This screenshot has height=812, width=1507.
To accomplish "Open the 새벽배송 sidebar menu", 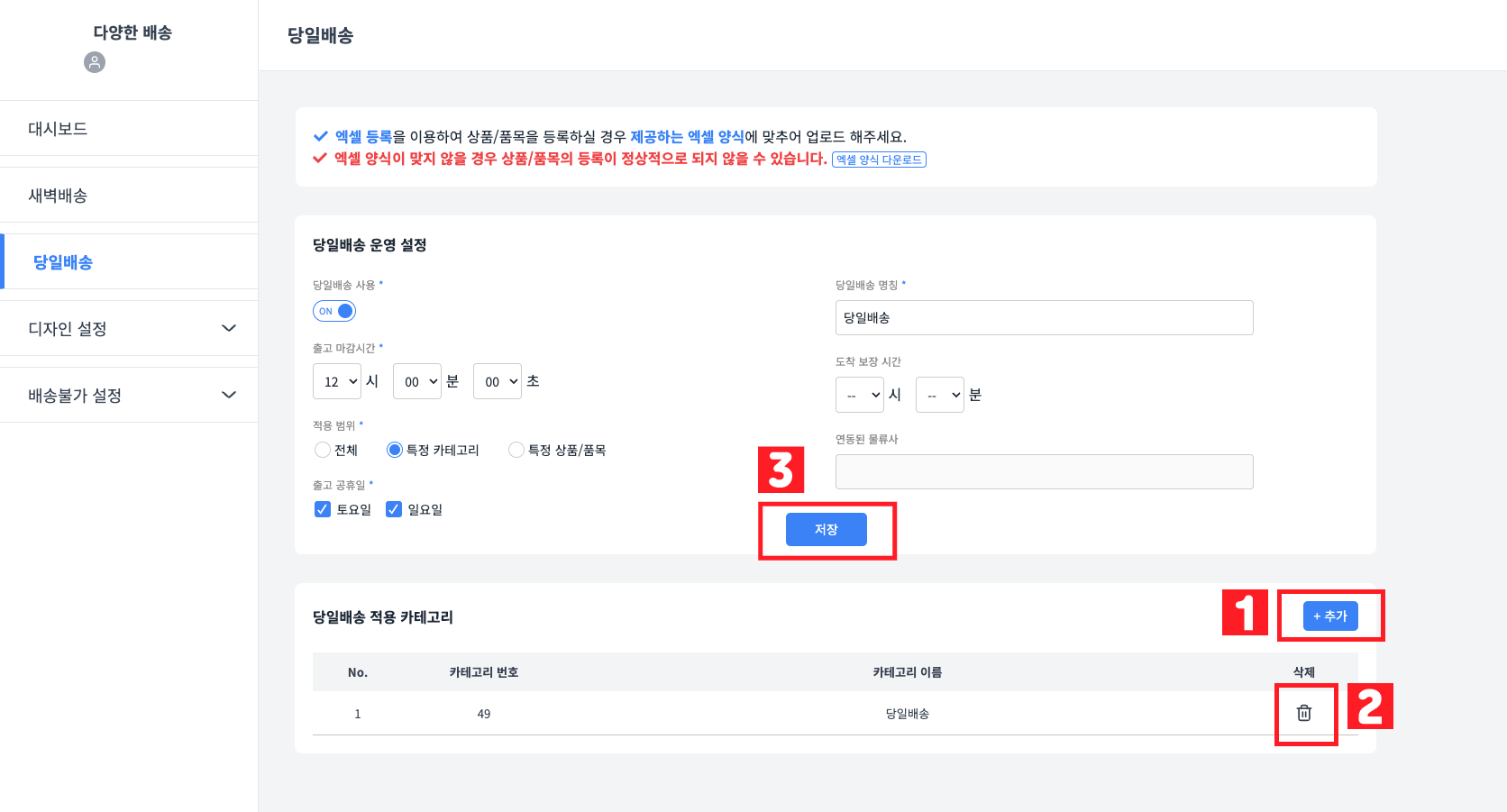I will click(x=58, y=196).
